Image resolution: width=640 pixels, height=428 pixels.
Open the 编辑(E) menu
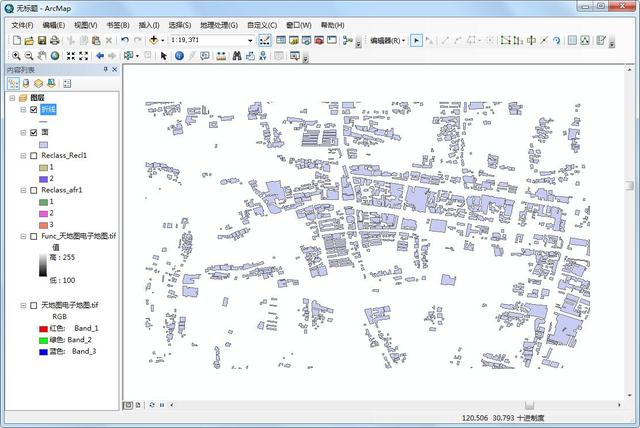click(54, 25)
